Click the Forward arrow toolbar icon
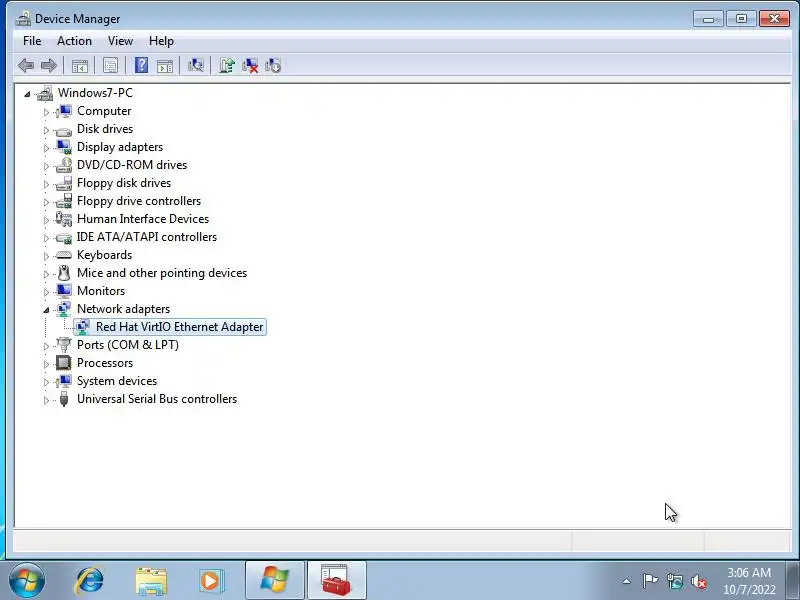 48,65
